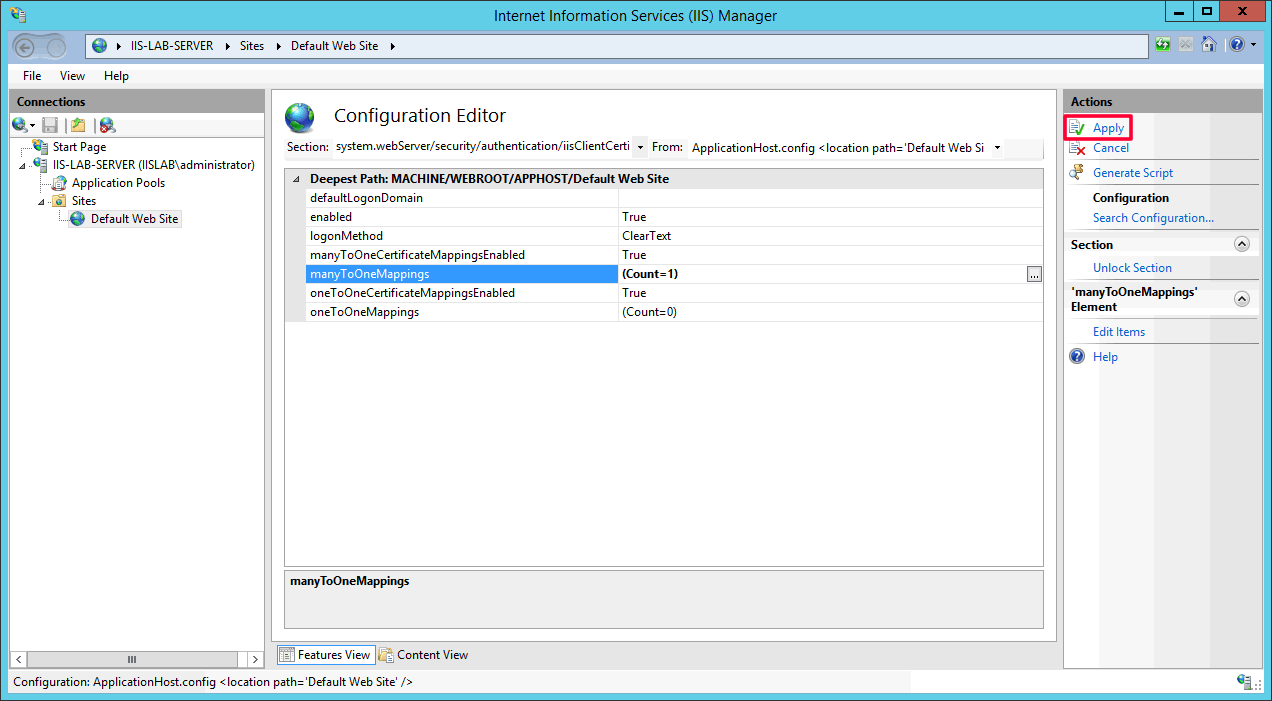Click the Unlock Section link
Screen dimensions: 1272x701
click(x=1132, y=268)
